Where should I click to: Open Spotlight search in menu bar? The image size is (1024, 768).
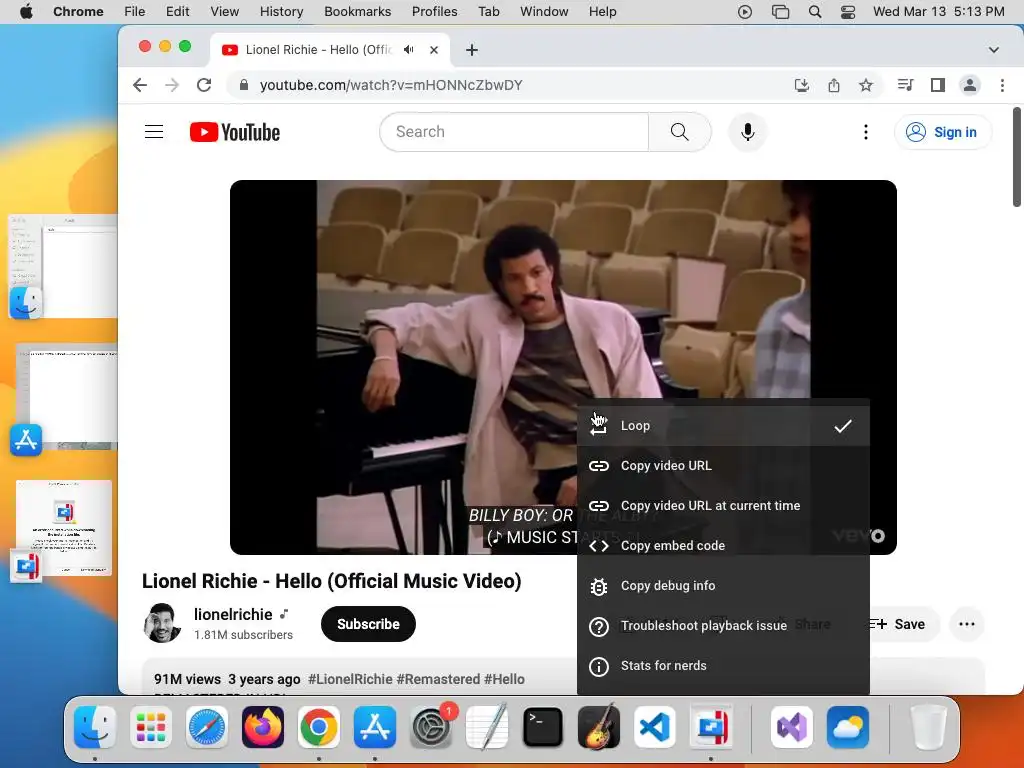pos(814,12)
